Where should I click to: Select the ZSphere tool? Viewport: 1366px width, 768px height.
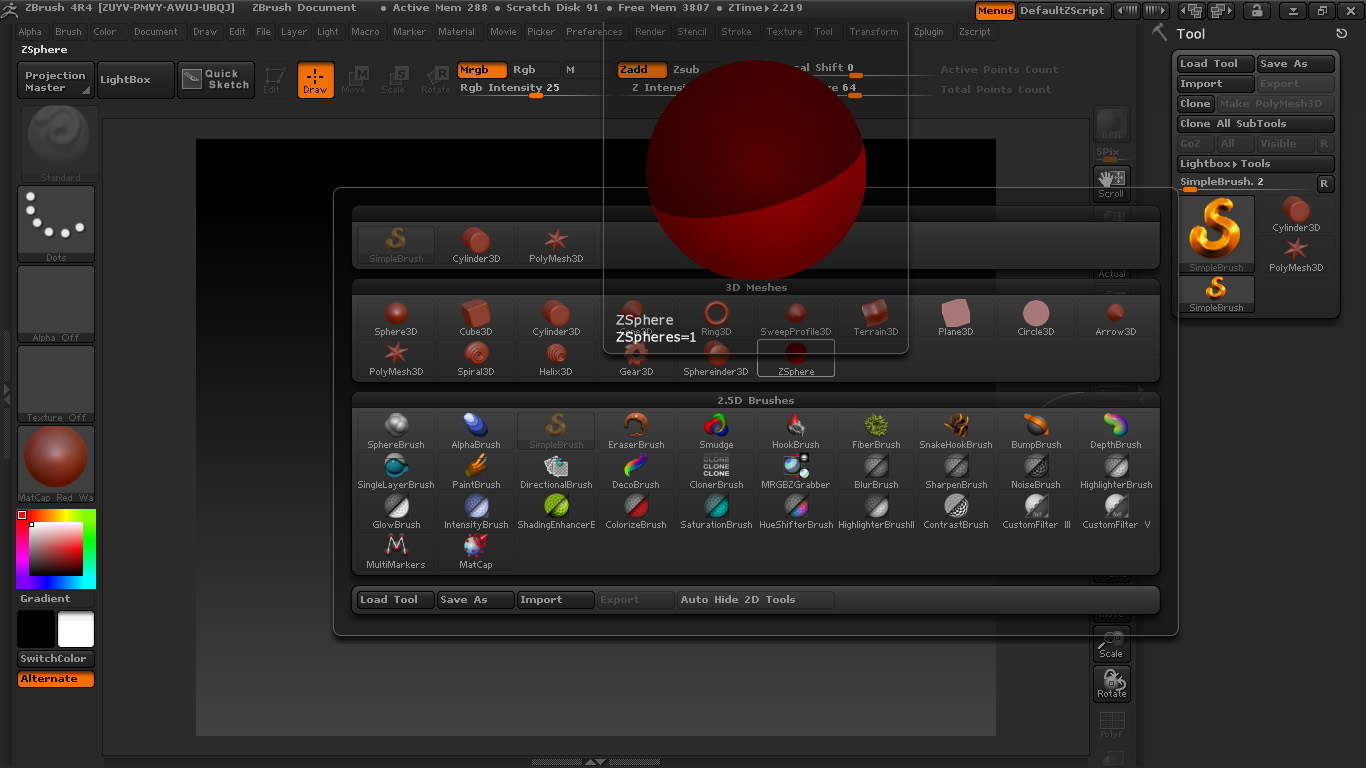tap(796, 359)
